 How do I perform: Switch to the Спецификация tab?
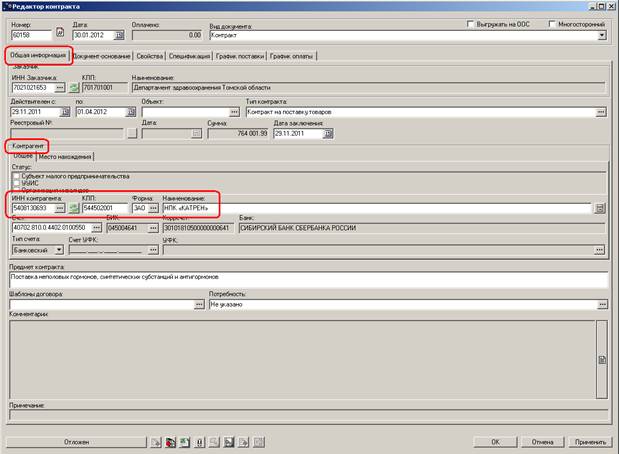[x=190, y=56]
